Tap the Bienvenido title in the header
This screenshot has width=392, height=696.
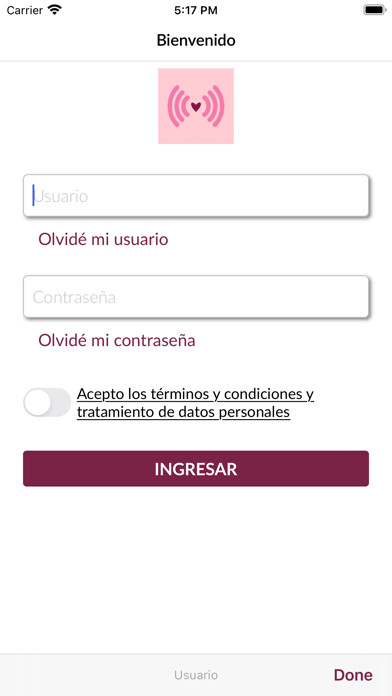tap(196, 40)
